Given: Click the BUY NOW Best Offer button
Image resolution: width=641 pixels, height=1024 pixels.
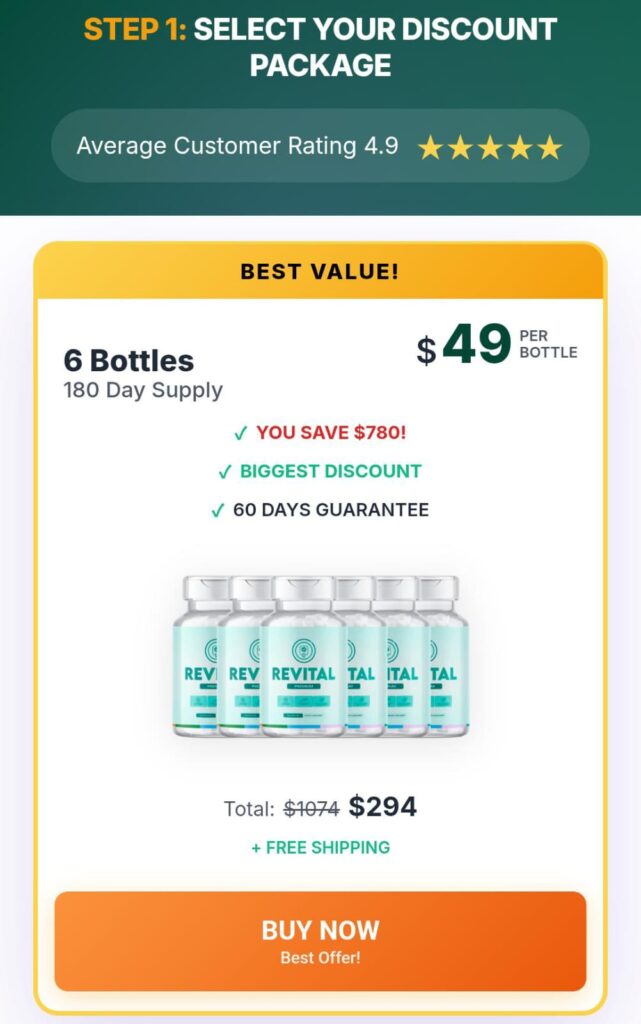Looking at the screenshot, I should [320, 941].
